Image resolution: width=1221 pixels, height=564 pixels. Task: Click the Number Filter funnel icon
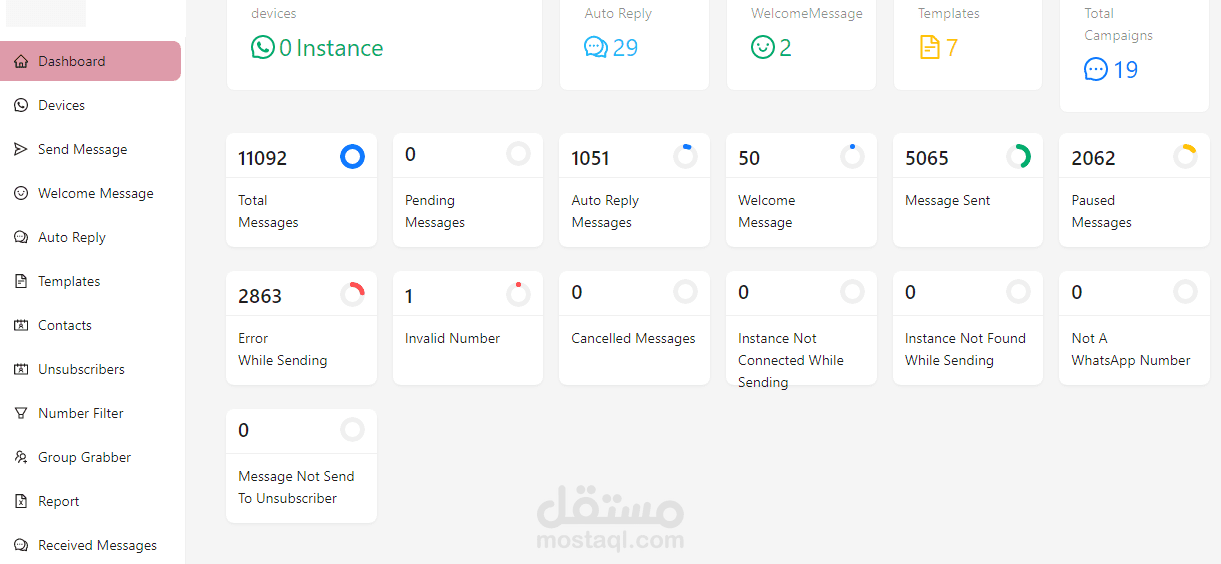pos(21,413)
